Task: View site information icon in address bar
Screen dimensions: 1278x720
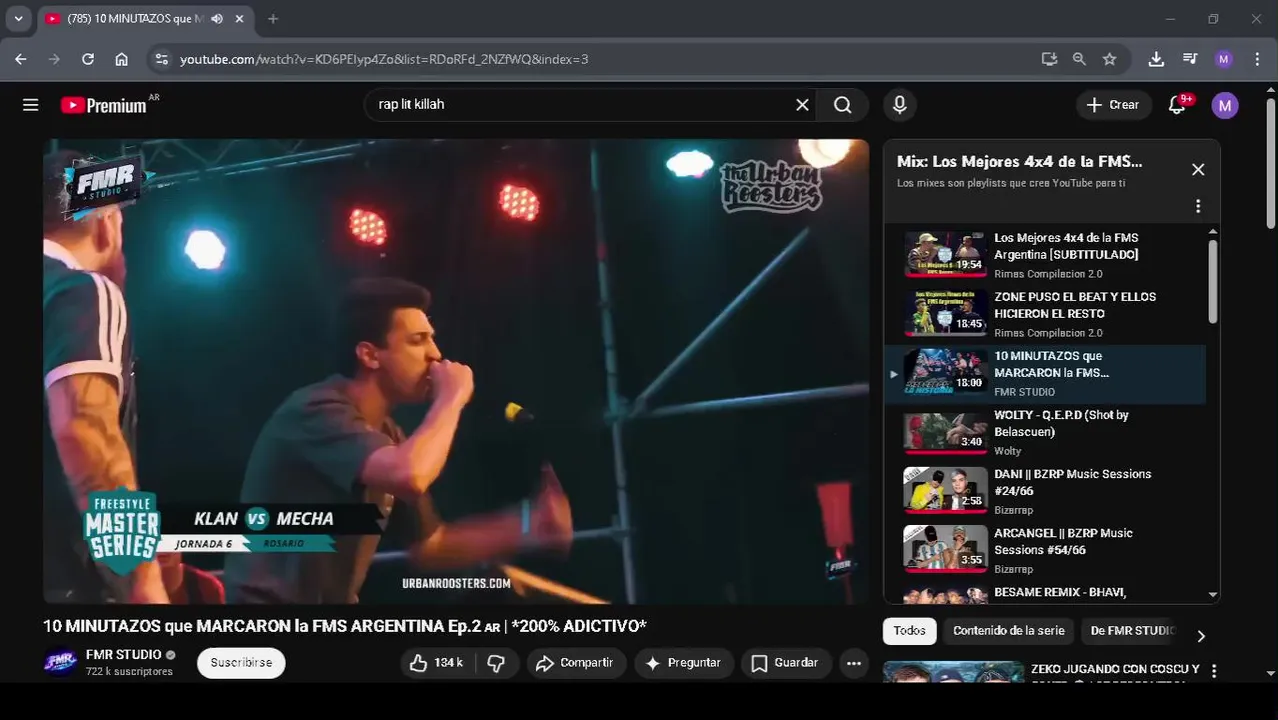Action: point(161,59)
